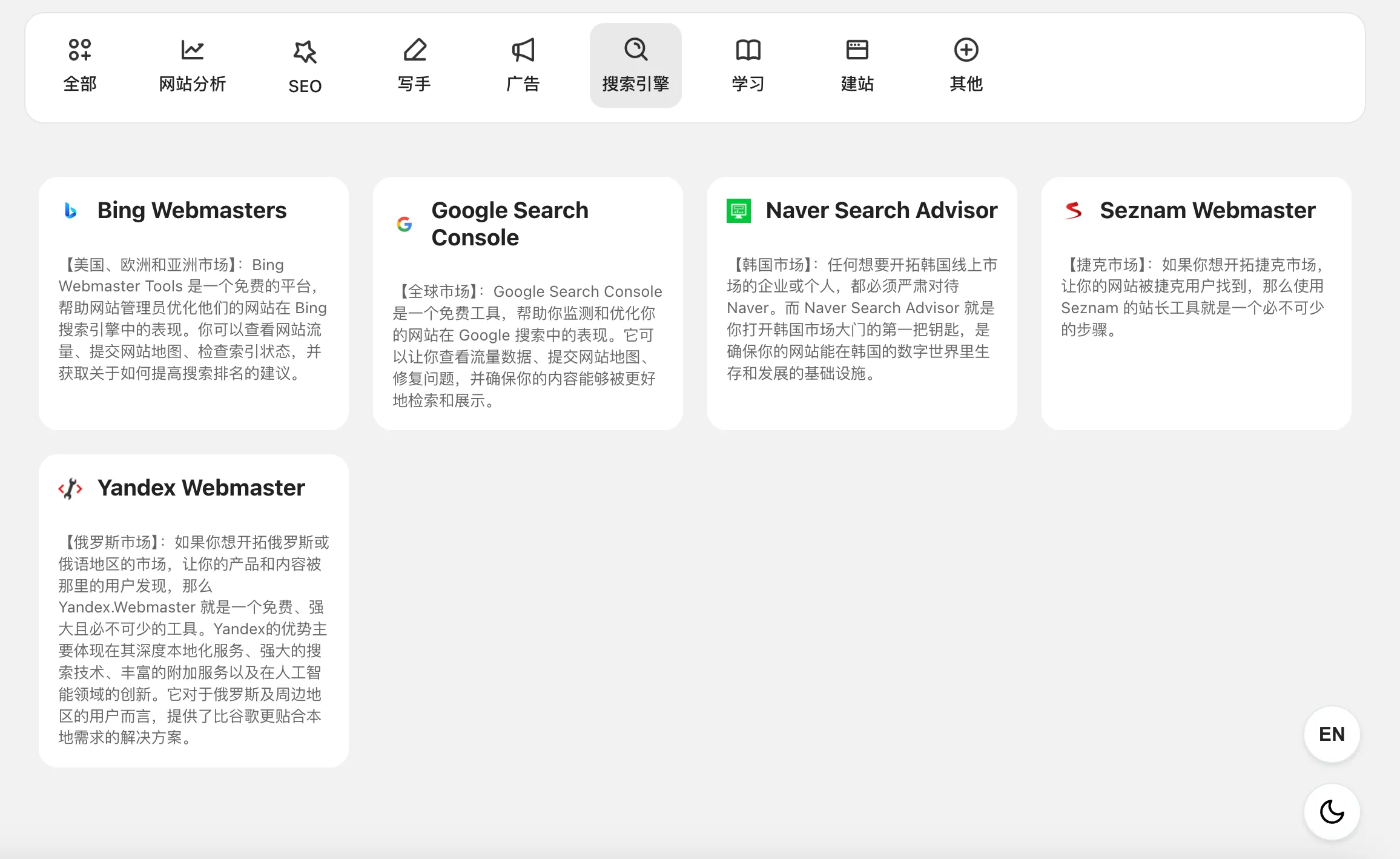Open the 写手 tab label
Viewport: 1400px width, 859px height.
[414, 84]
